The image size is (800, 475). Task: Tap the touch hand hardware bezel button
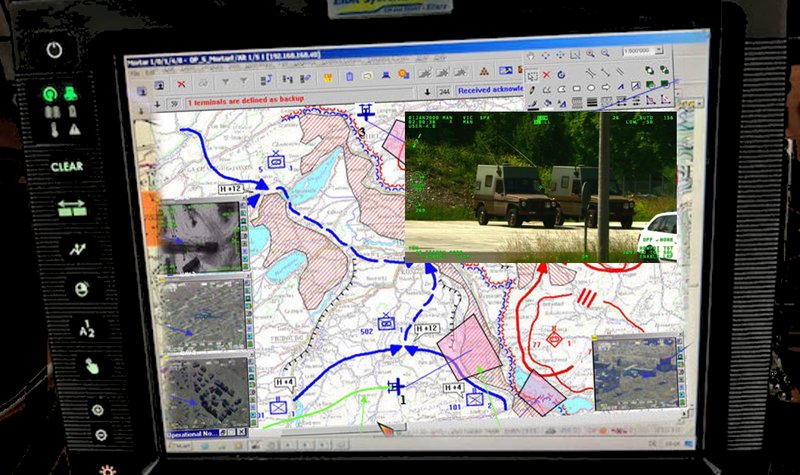click(91, 365)
